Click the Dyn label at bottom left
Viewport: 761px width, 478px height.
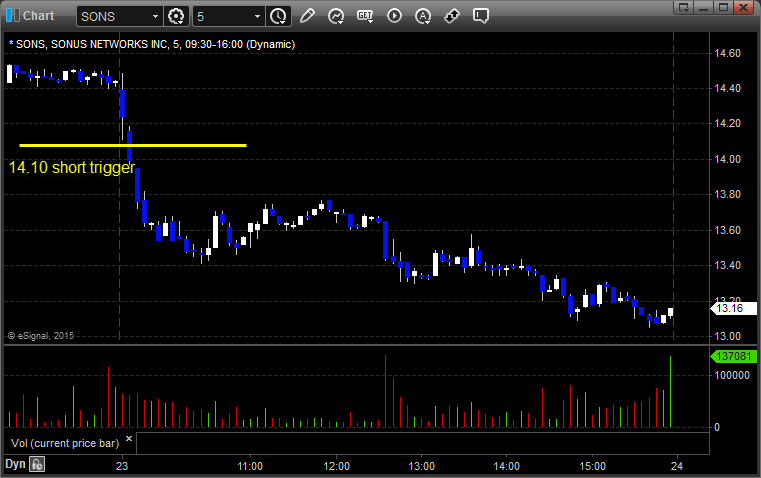coord(15,464)
